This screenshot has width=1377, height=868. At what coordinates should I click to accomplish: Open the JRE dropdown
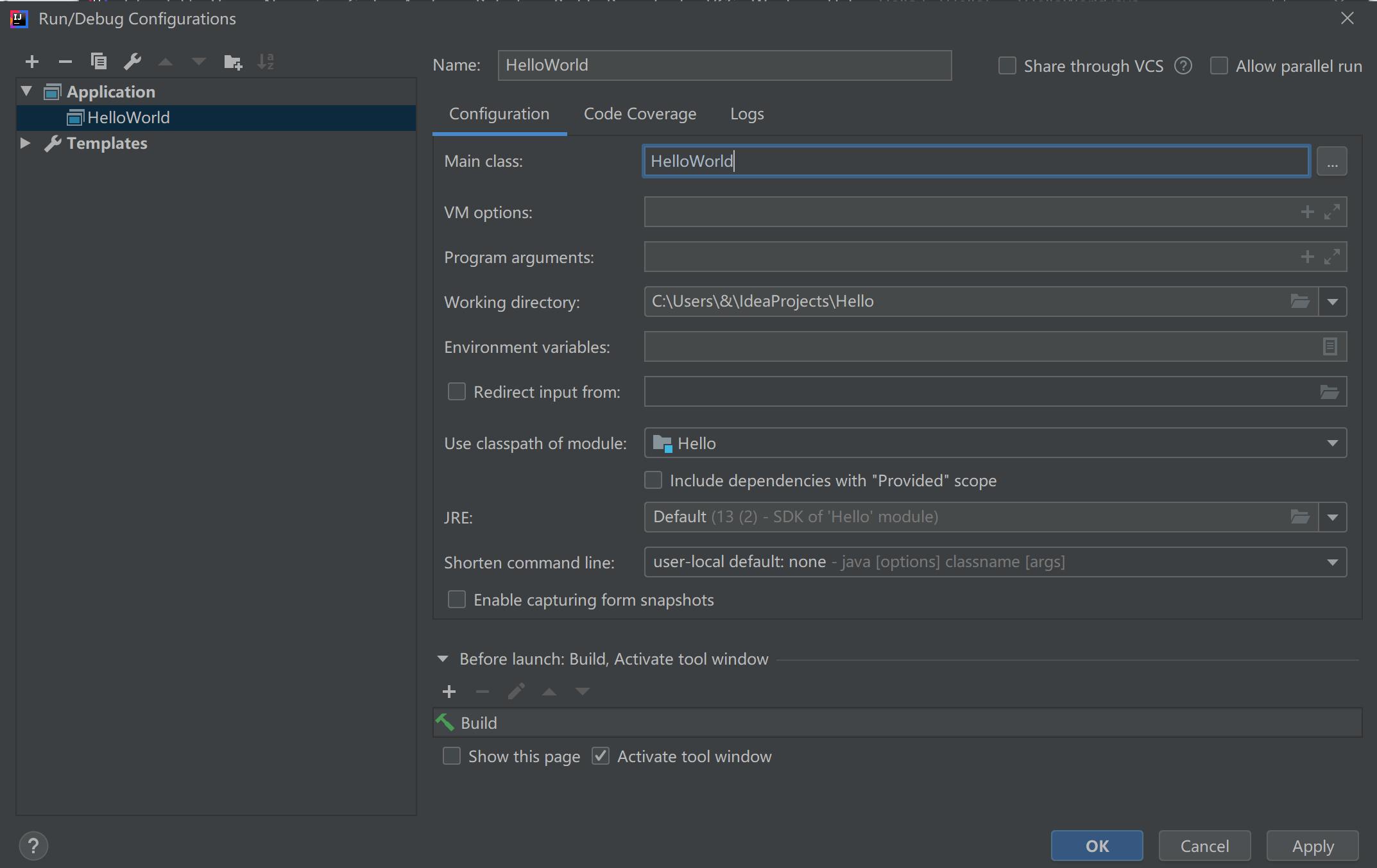click(1333, 517)
